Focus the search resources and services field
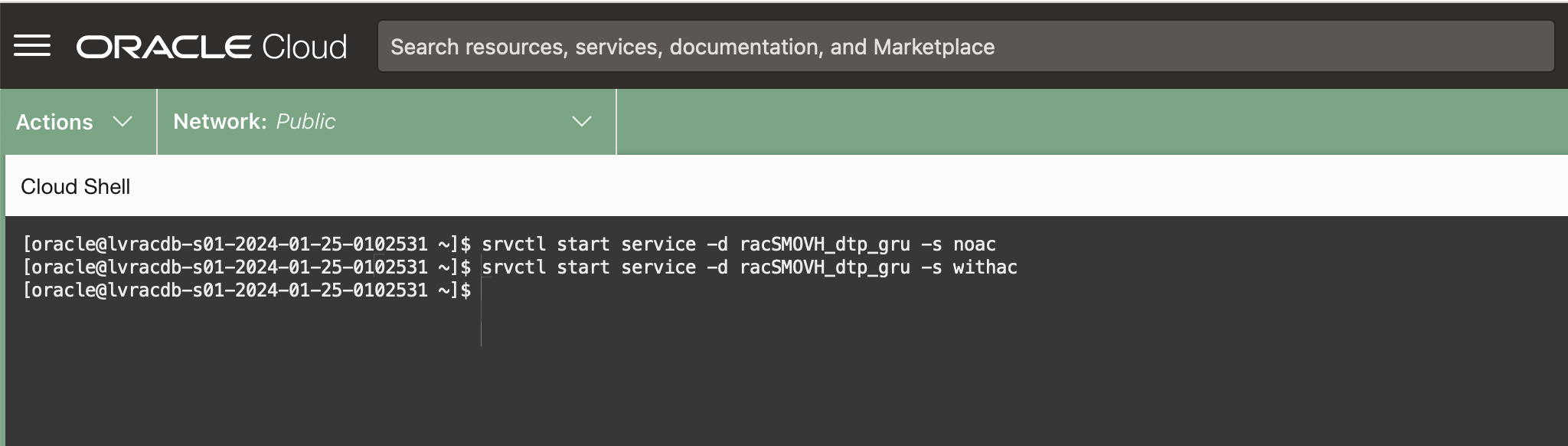The image size is (1568, 446). [965, 47]
